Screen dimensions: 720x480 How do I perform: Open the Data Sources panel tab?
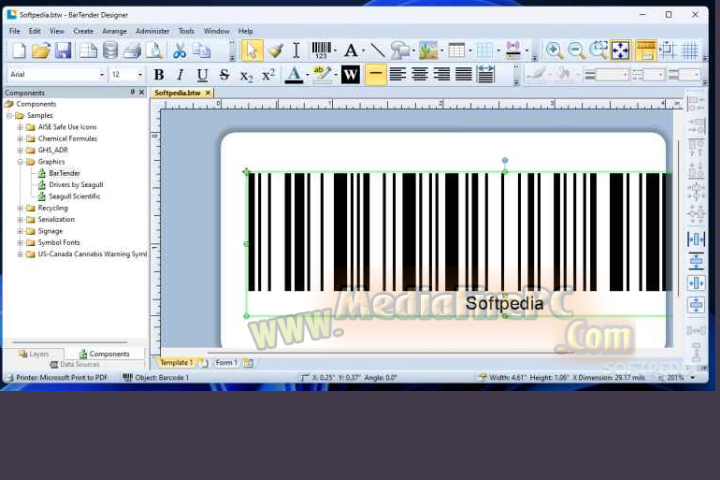(74, 364)
